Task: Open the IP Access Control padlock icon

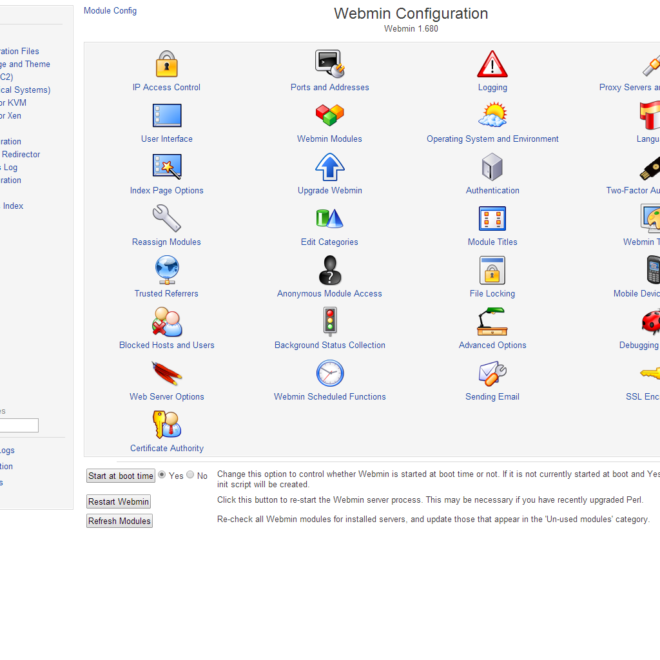Action: [x=167, y=64]
